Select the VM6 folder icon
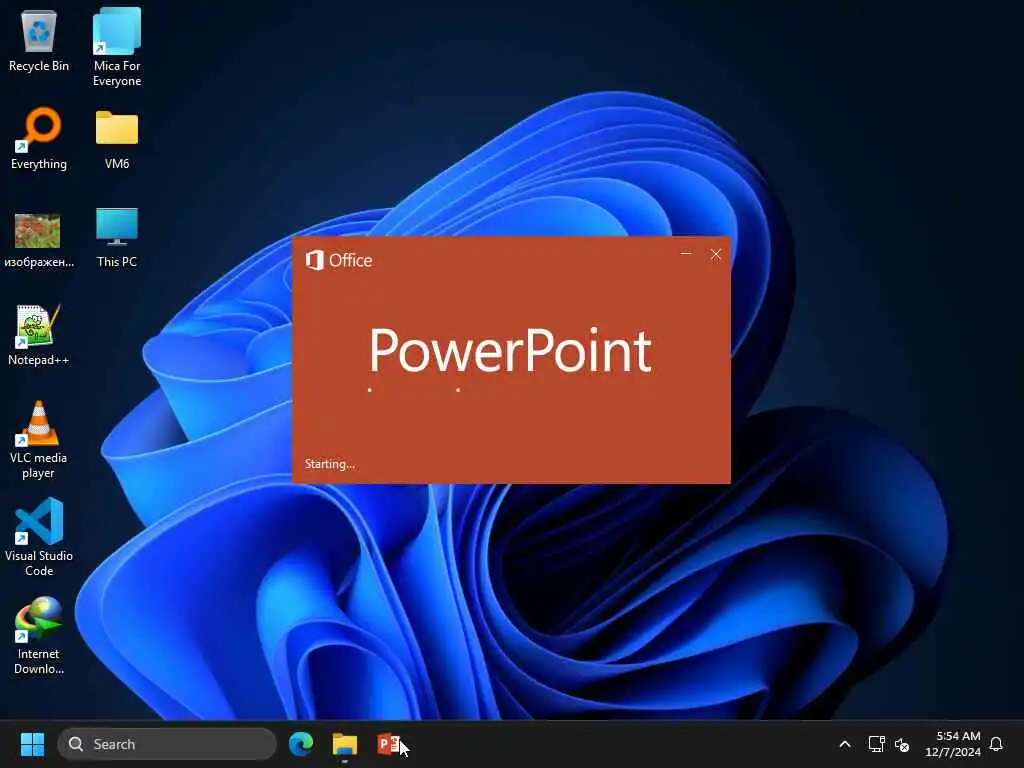 pyautogui.click(x=117, y=139)
